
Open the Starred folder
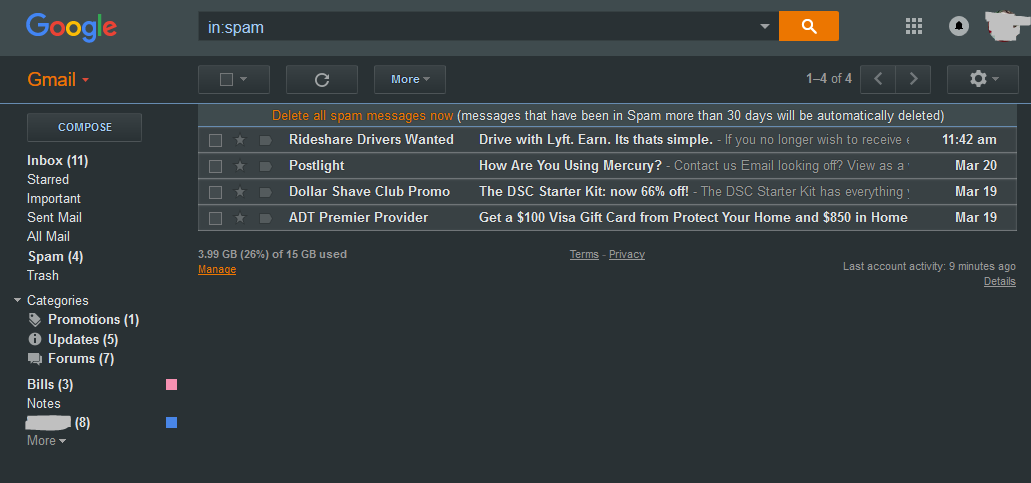[x=48, y=179]
